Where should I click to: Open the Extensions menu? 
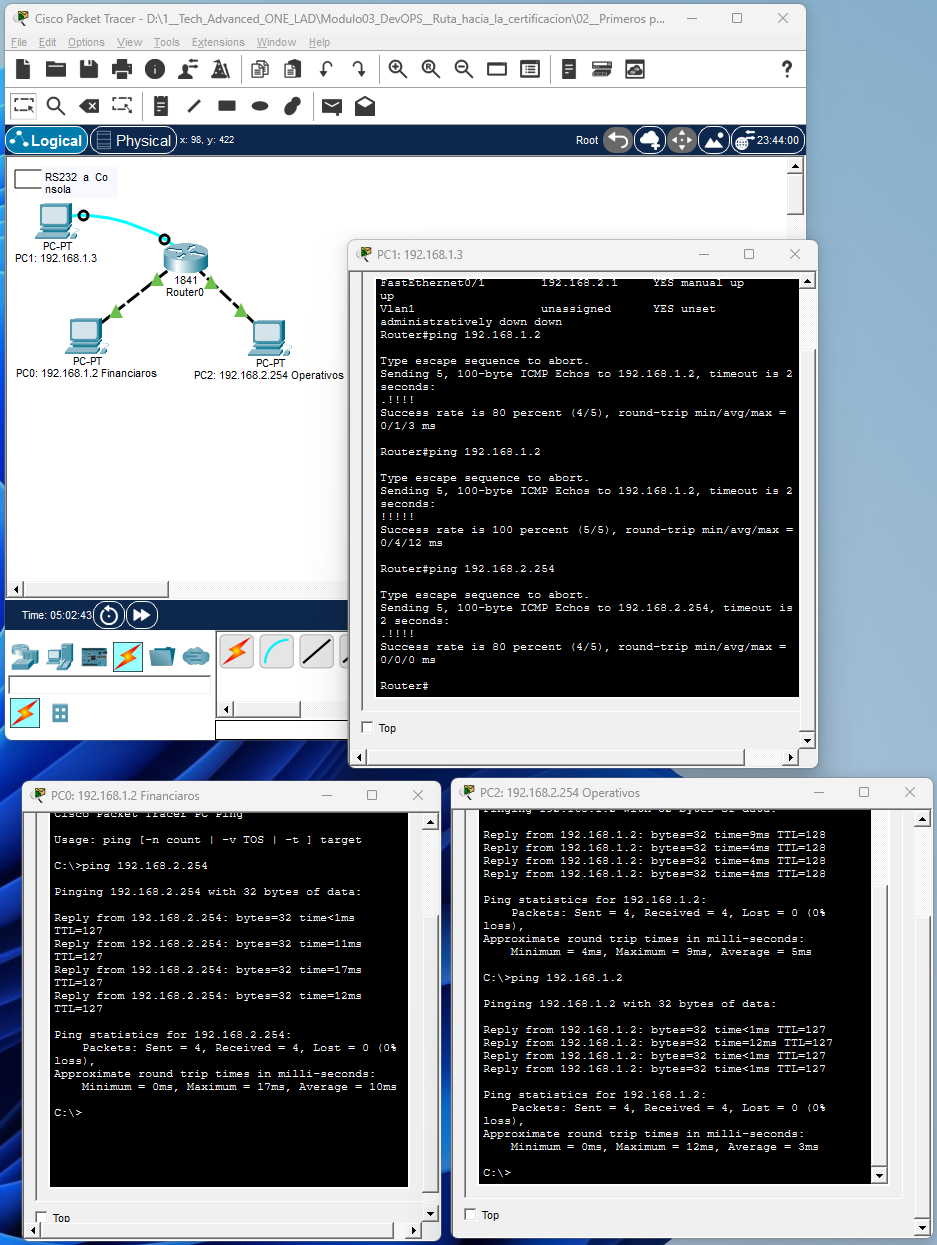pos(218,42)
